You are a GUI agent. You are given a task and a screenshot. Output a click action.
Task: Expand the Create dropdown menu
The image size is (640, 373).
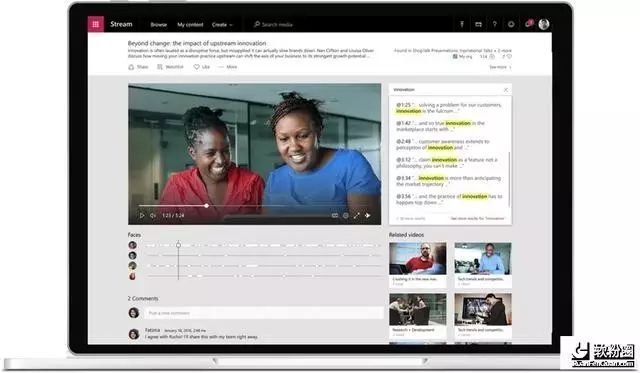[222, 25]
